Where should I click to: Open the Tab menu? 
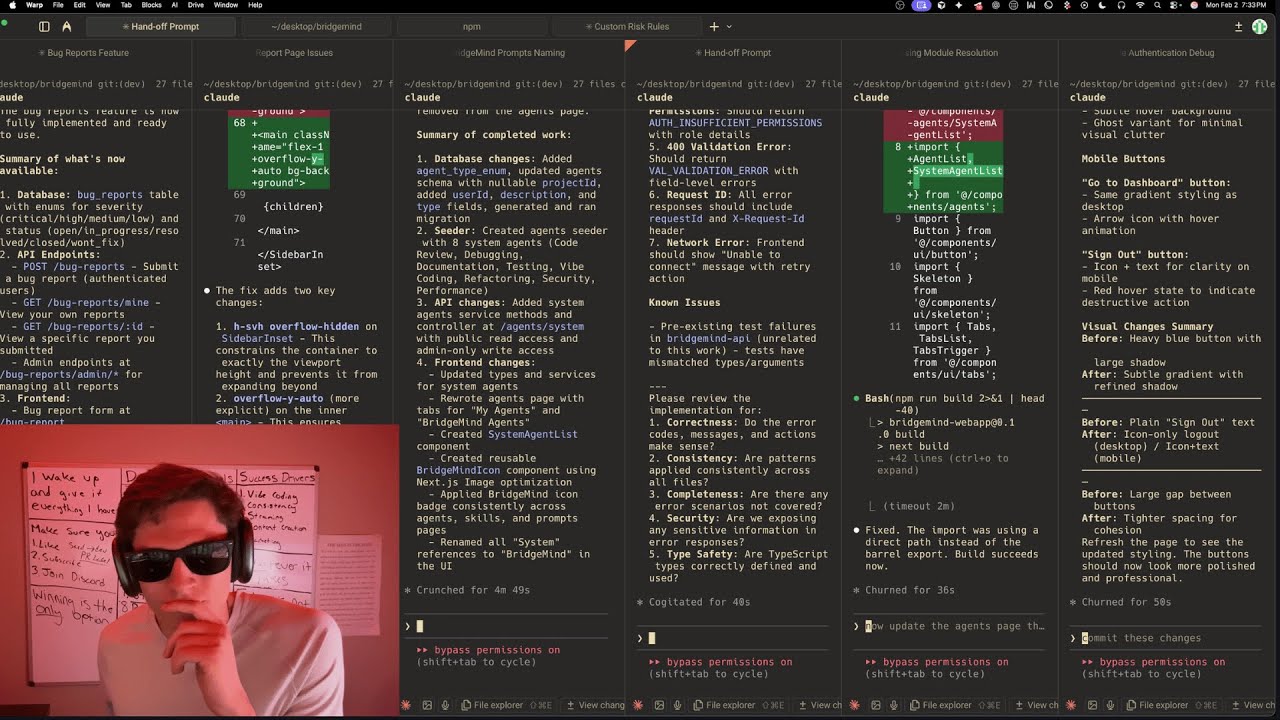126,5
